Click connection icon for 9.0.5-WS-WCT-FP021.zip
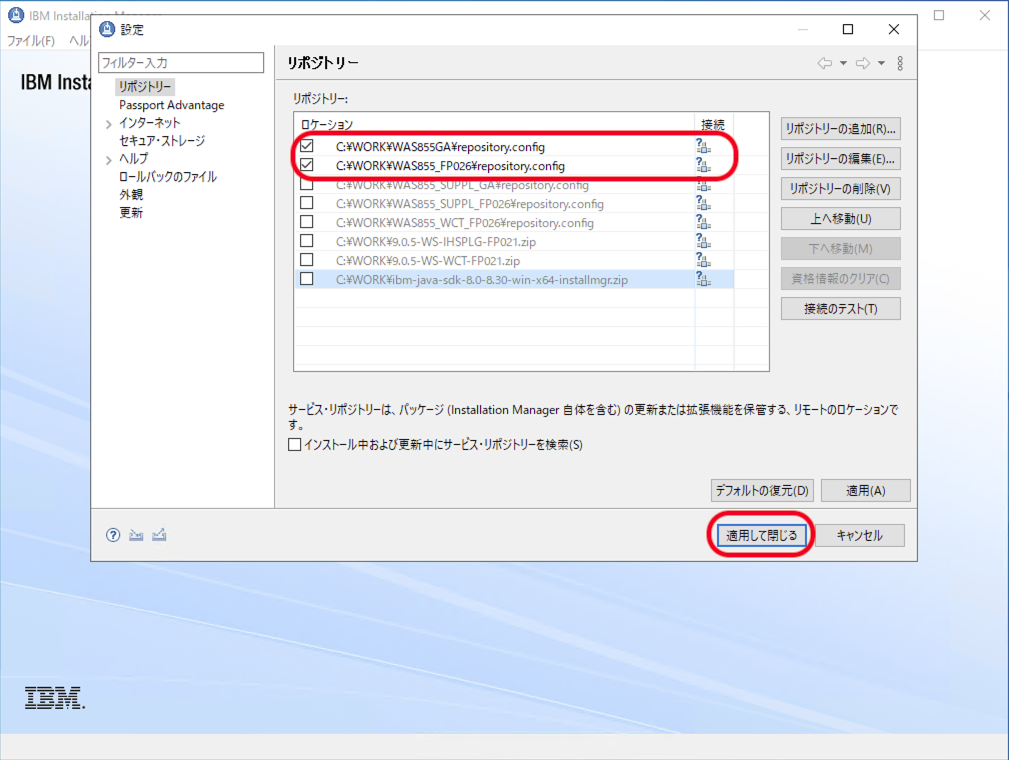 (x=703, y=261)
